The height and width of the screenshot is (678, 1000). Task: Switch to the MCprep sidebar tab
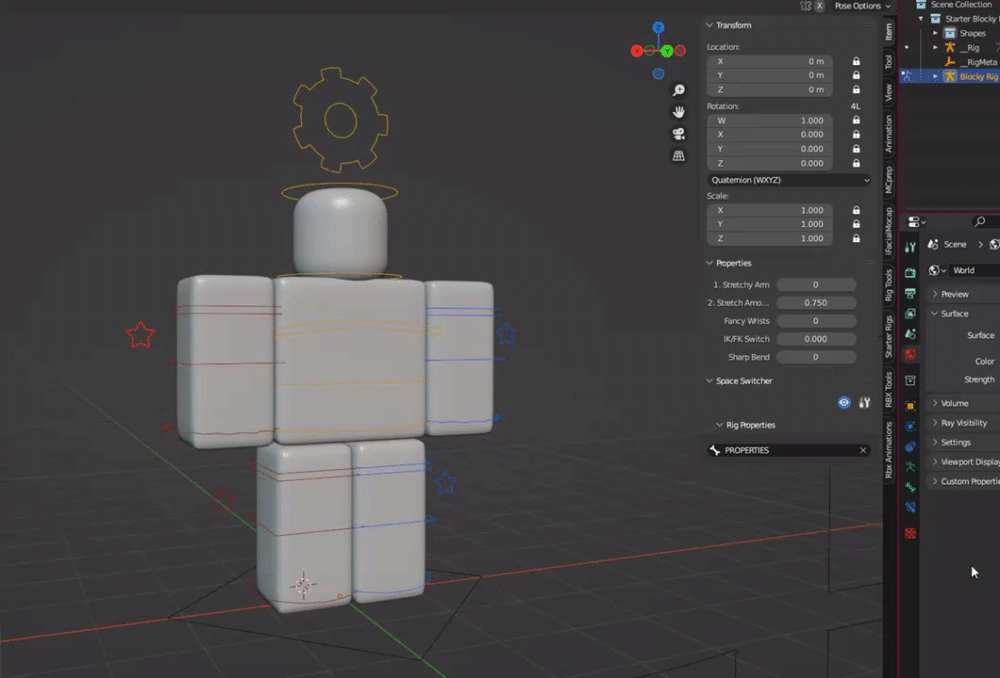pyautogui.click(x=889, y=179)
